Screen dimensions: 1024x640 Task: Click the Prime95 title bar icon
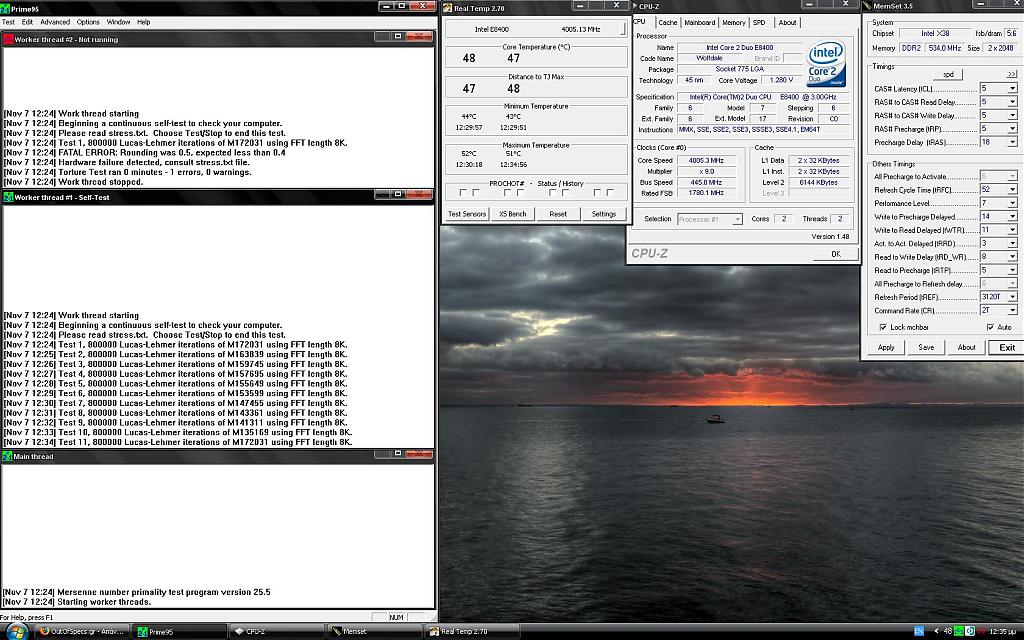click(x=5, y=8)
